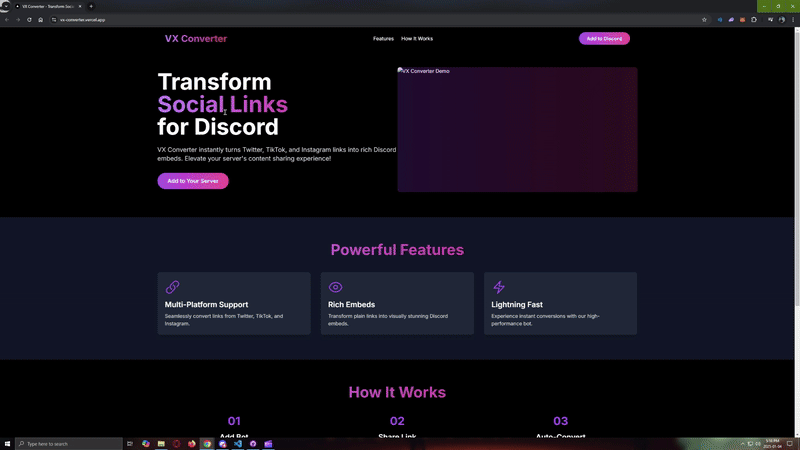Select the VX Converter browser tab
The image size is (800, 450).
click(47, 6)
